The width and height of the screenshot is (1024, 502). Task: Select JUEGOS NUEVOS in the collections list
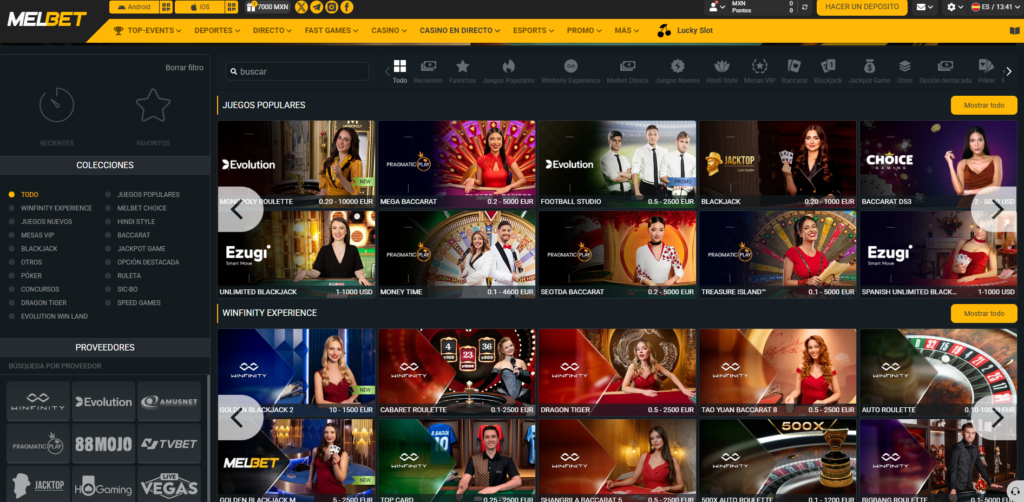(40, 222)
